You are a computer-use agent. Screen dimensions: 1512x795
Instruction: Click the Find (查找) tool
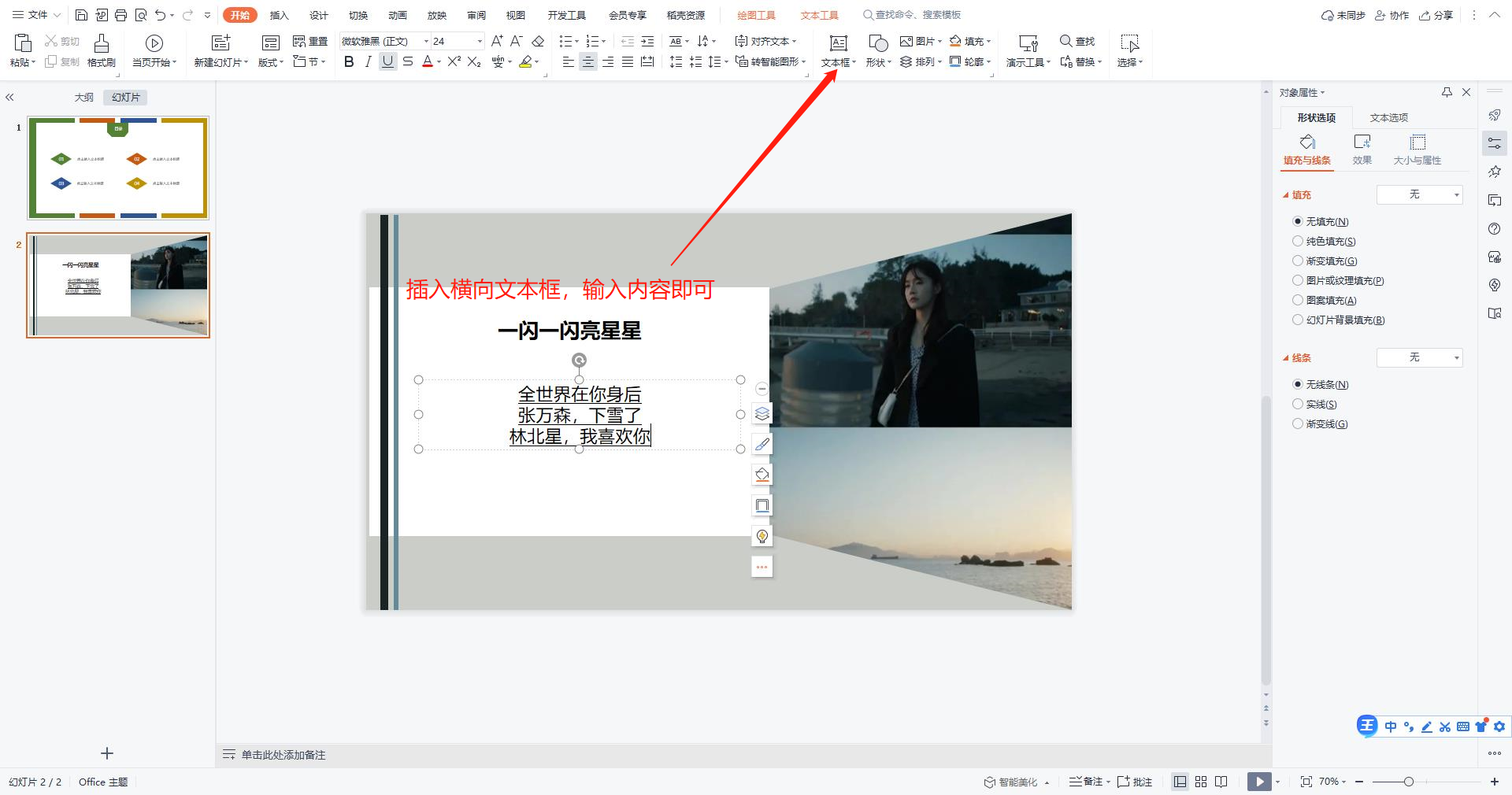(1077, 41)
